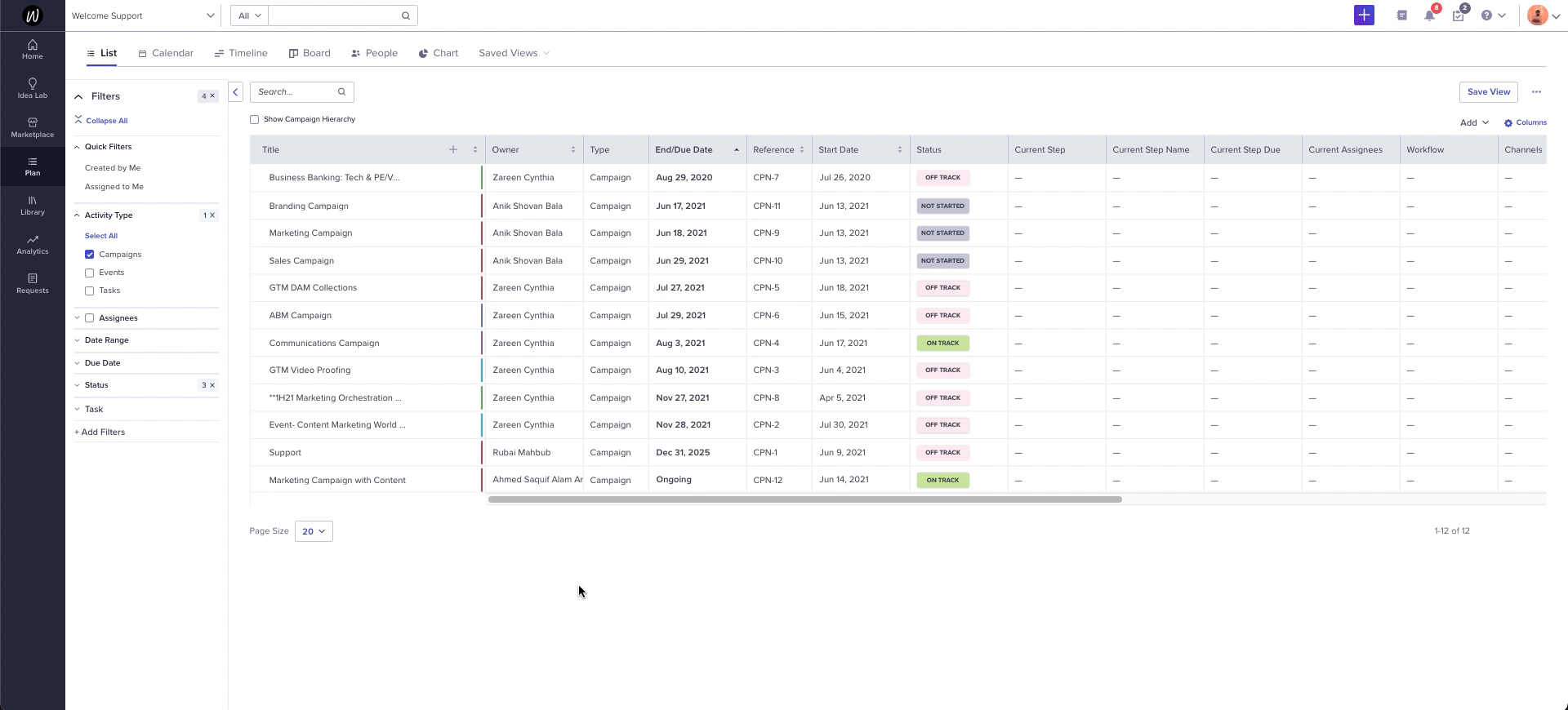Open Requests in the sidebar
Viewport: 1568px width, 710px height.
point(33,283)
